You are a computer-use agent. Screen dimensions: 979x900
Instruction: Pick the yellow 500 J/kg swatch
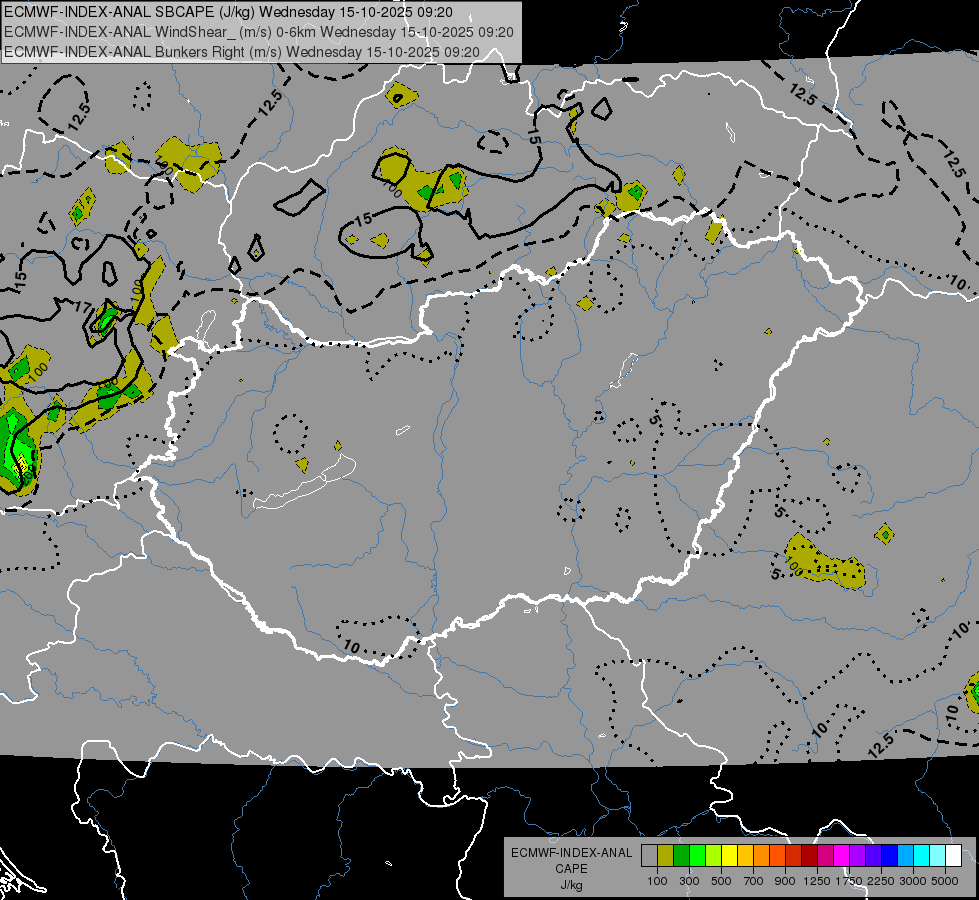click(729, 856)
